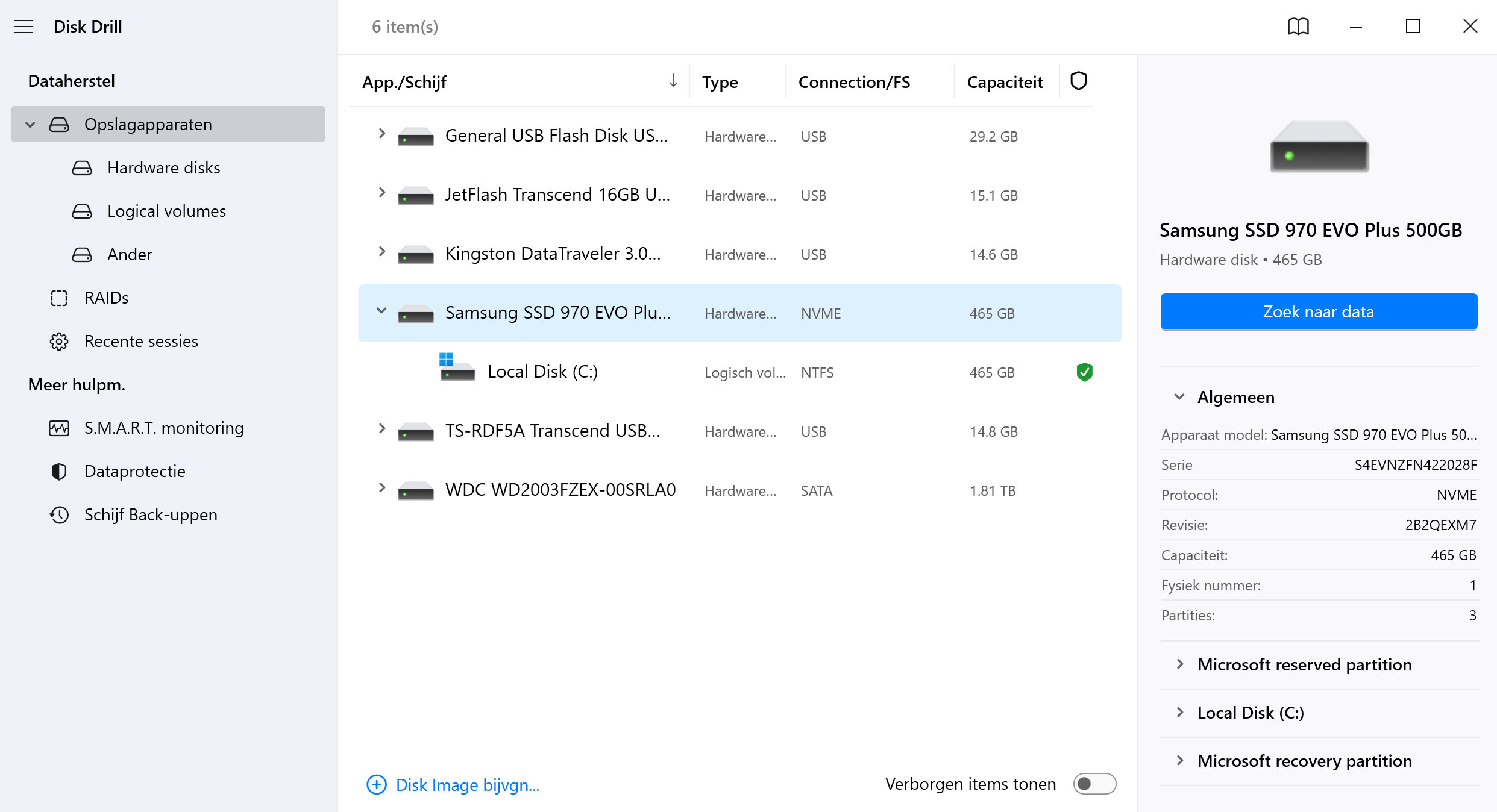The width and height of the screenshot is (1497, 812).
Task: Sort by App./Schijf column header
Action: click(404, 82)
